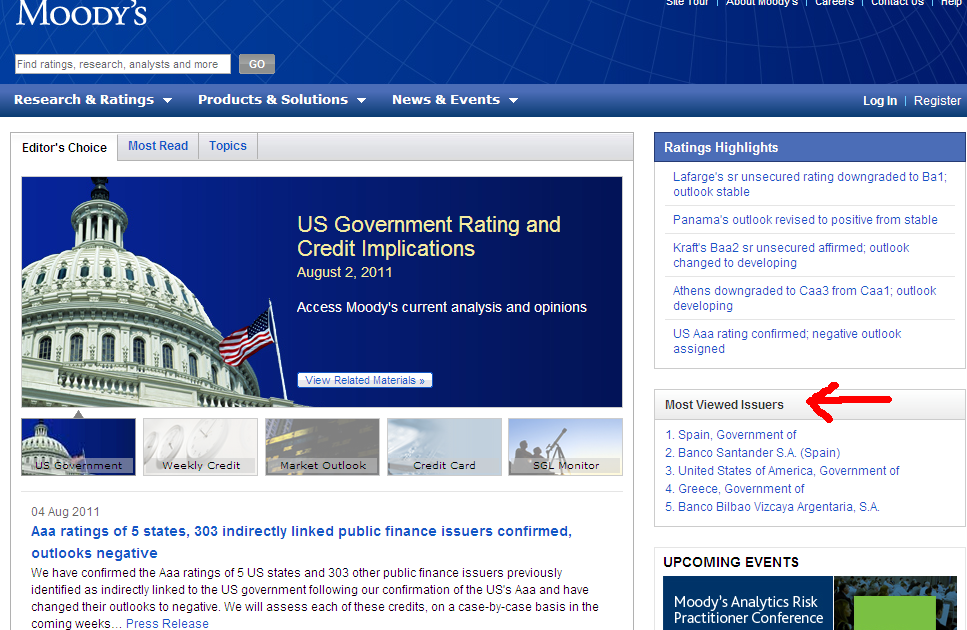967x630 pixels.
Task: Select the Editor's Choice tab
Action: pos(64,147)
